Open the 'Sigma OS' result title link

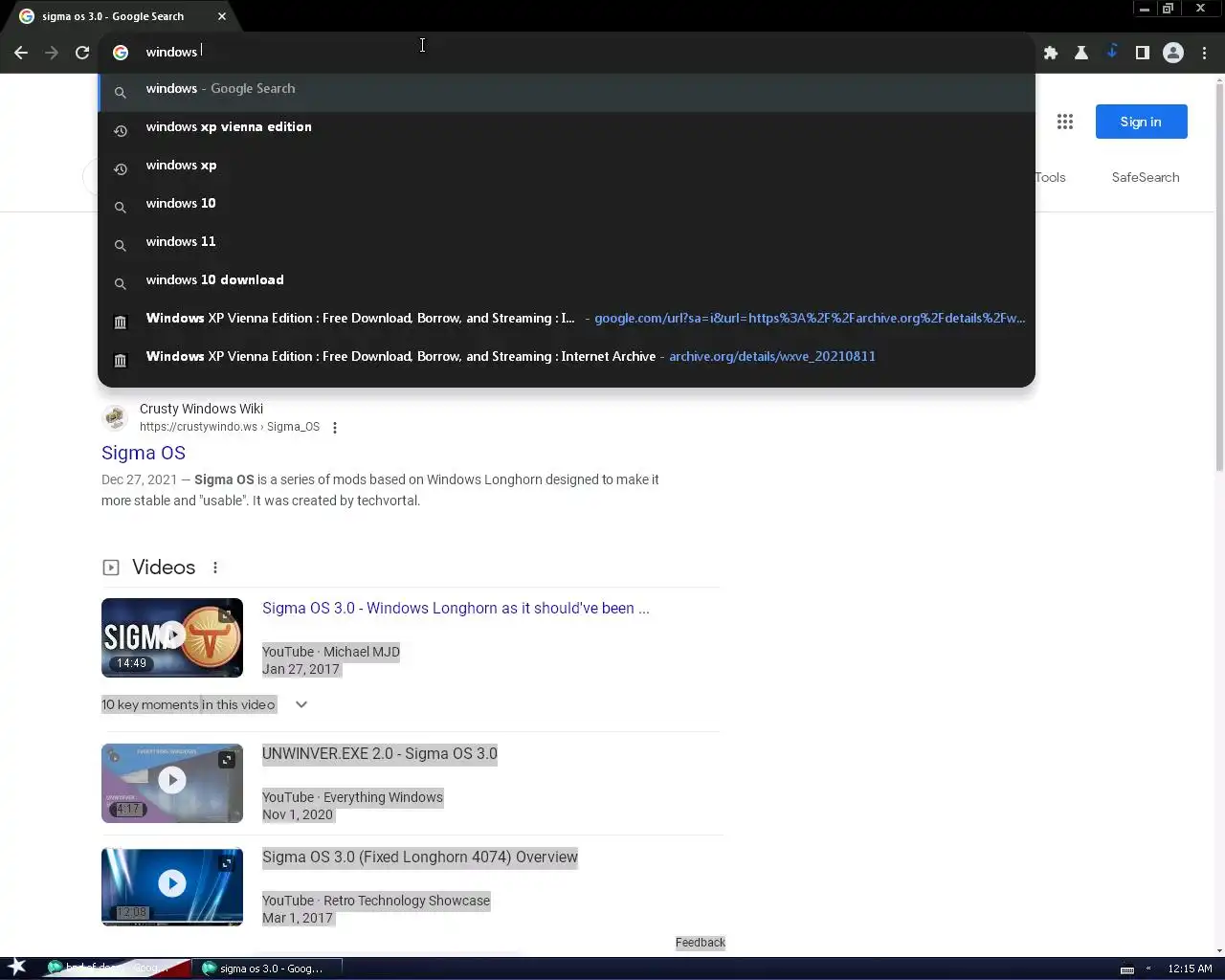tap(144, 453)
